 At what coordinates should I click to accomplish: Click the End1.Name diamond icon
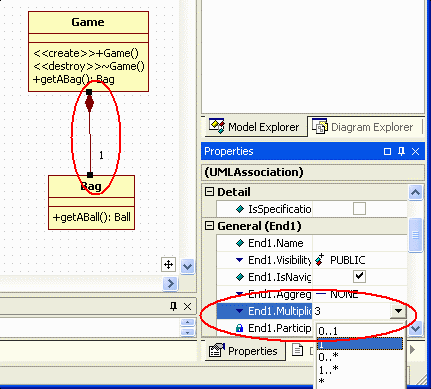point(240,243)
